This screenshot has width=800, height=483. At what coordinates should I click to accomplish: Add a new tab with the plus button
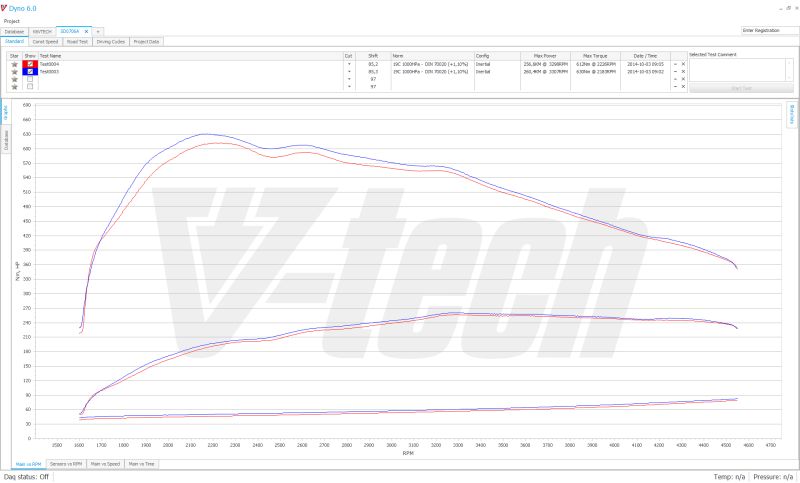pyautogui.click(x=98, y=32)
